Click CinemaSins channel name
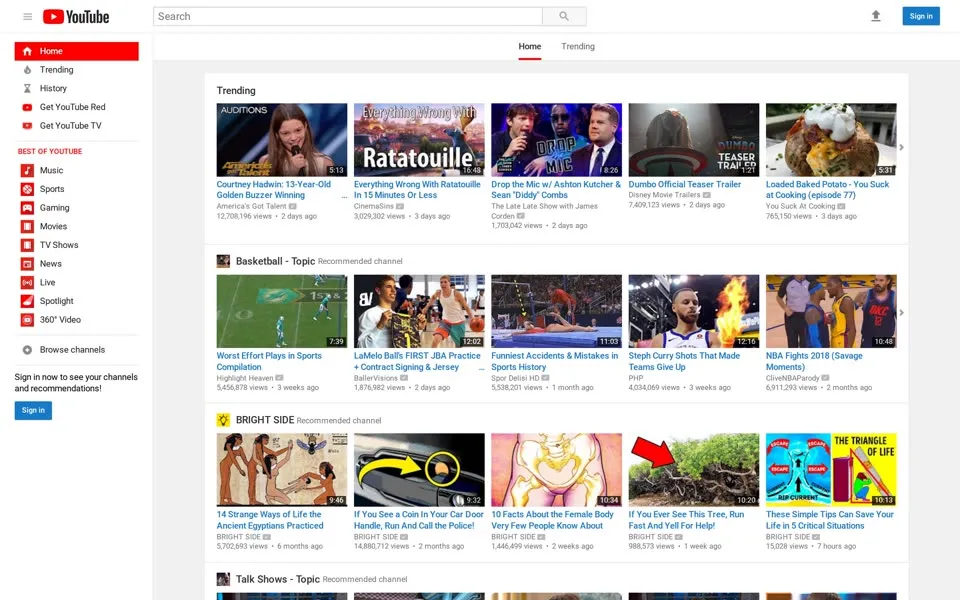This screenshot has height=600, width=960. click(x=374, y=206)
